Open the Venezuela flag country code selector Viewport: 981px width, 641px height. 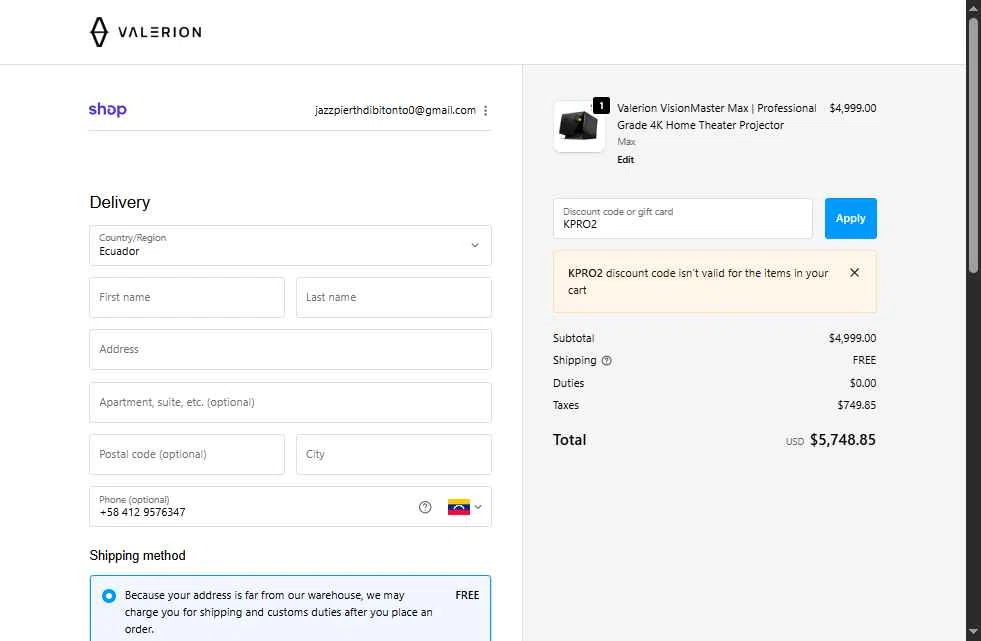[465, 507]
